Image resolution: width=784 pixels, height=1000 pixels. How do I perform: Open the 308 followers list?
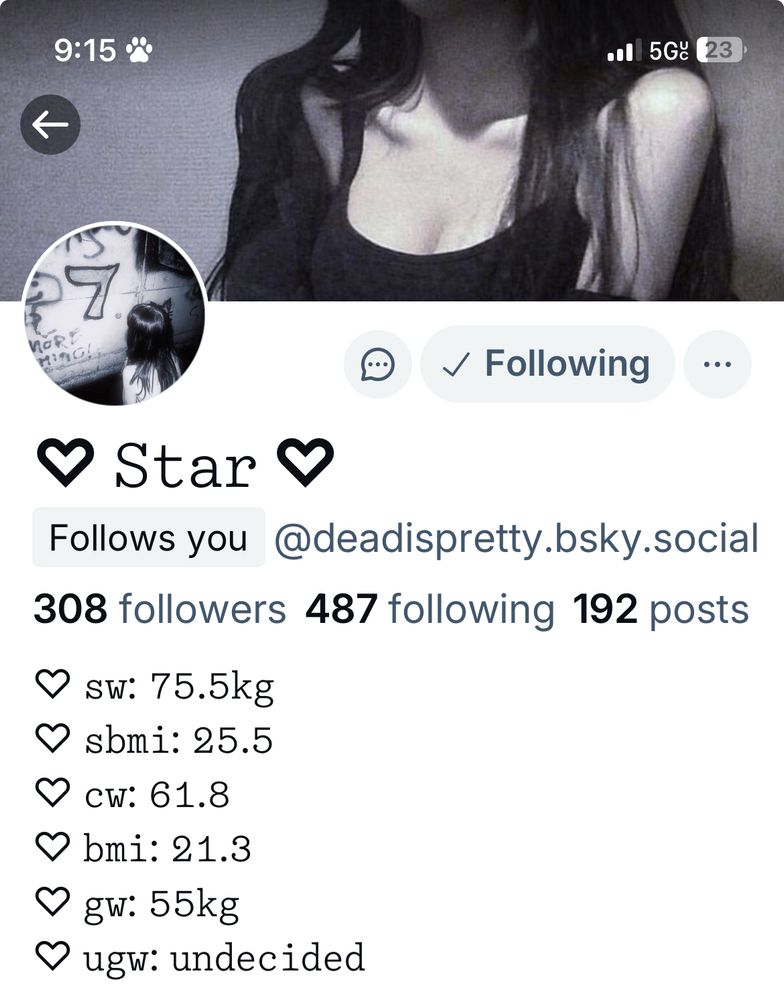[x=159, y=609]
